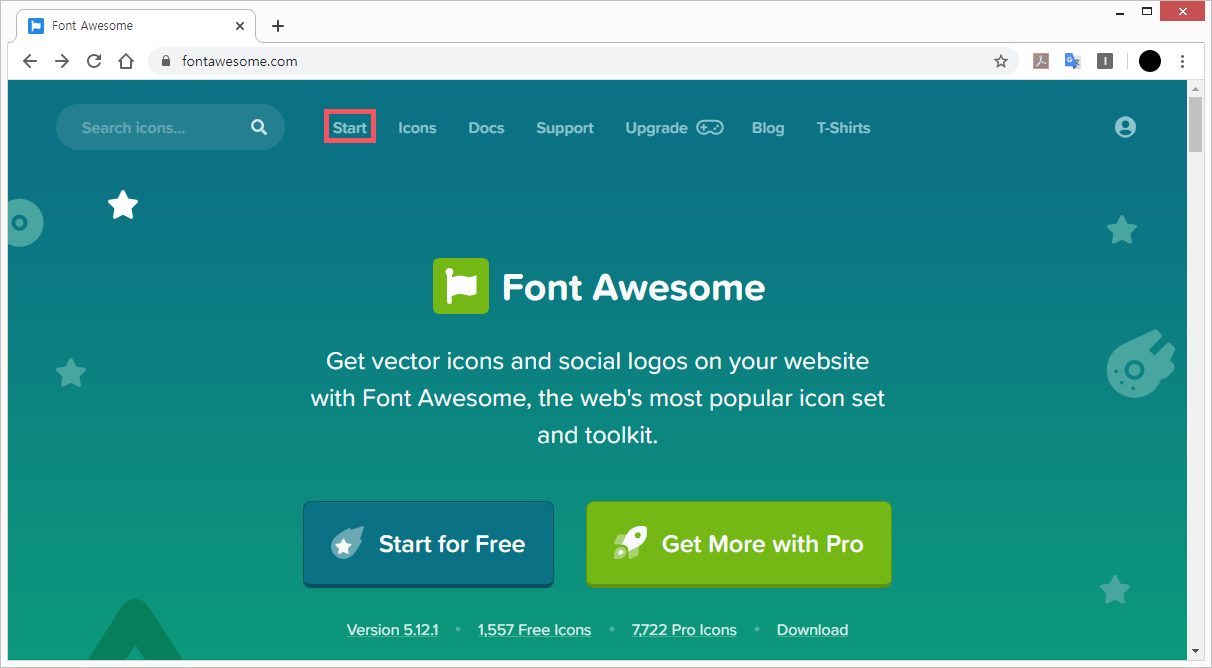Reload the page with the refresh icon
Screen dimensions: 1212x668
click(94, 61)
